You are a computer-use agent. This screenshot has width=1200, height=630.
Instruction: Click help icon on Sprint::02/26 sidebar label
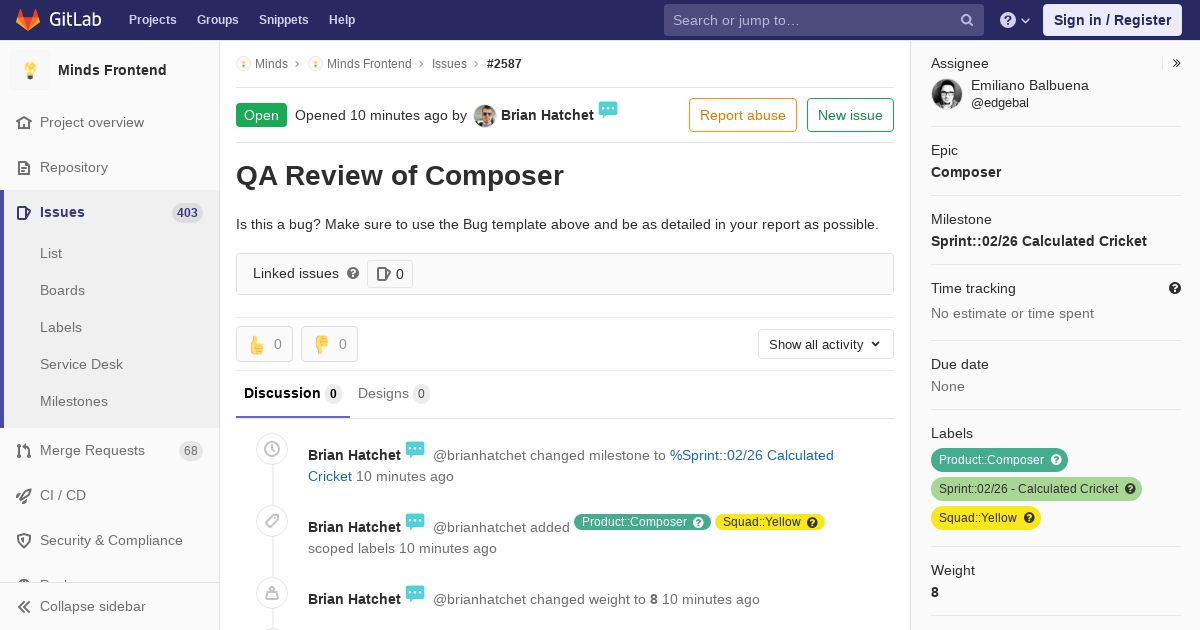click(x=1130, y=489)
